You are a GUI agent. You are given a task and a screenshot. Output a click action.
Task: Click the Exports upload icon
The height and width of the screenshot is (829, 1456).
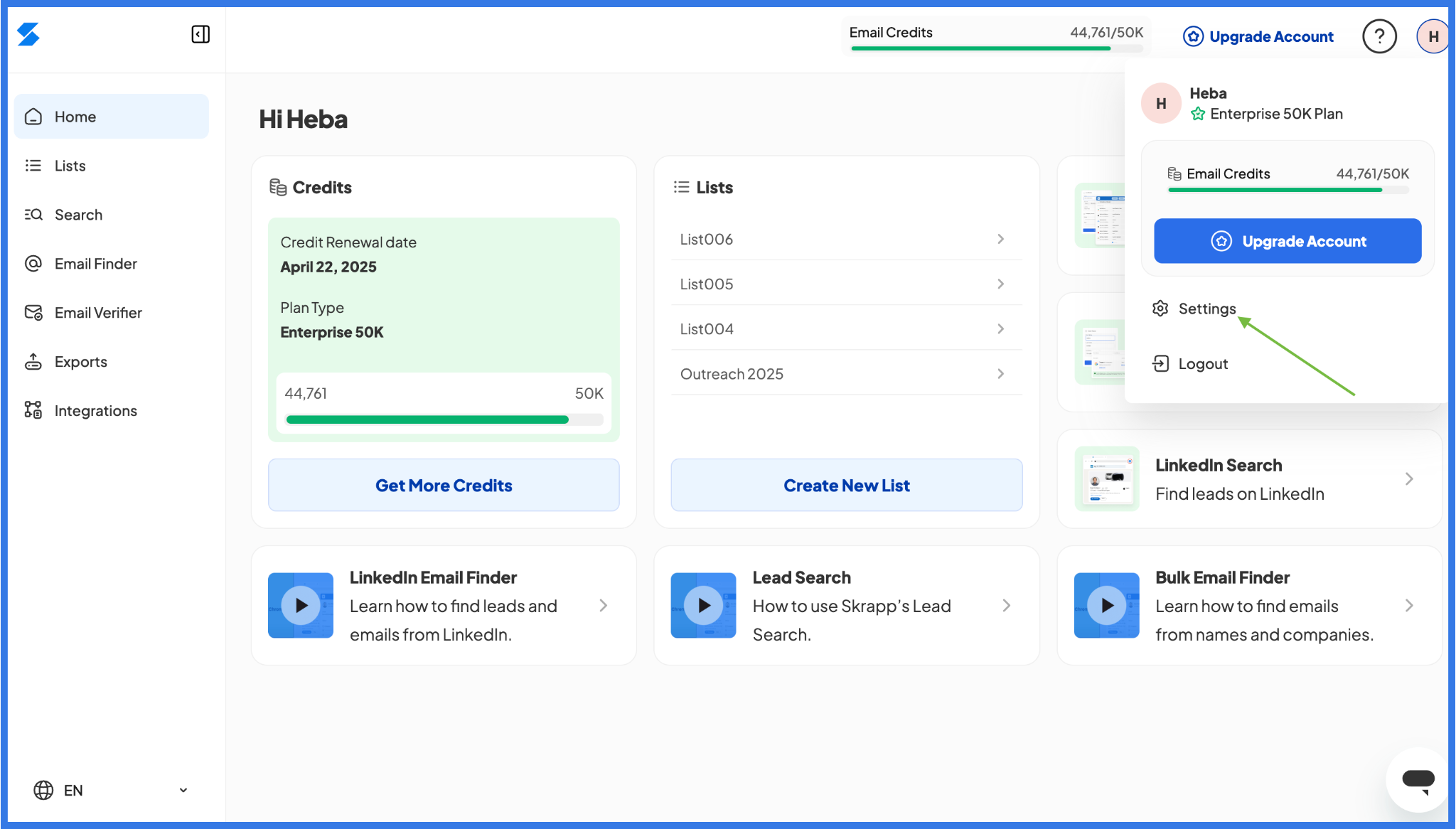pos(33,362)
